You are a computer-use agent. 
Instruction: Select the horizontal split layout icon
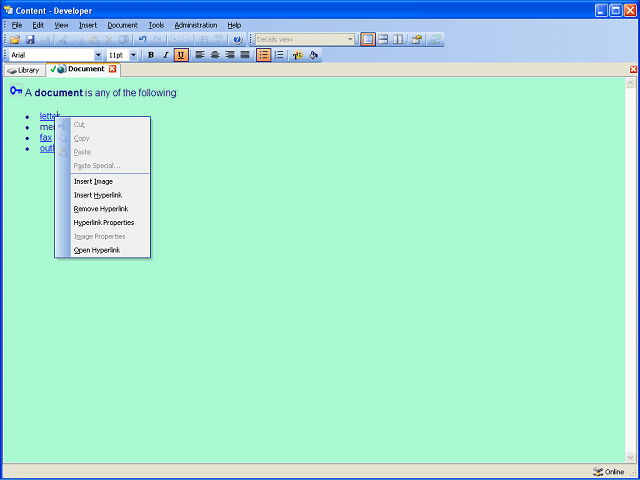[x=383, y=40]
